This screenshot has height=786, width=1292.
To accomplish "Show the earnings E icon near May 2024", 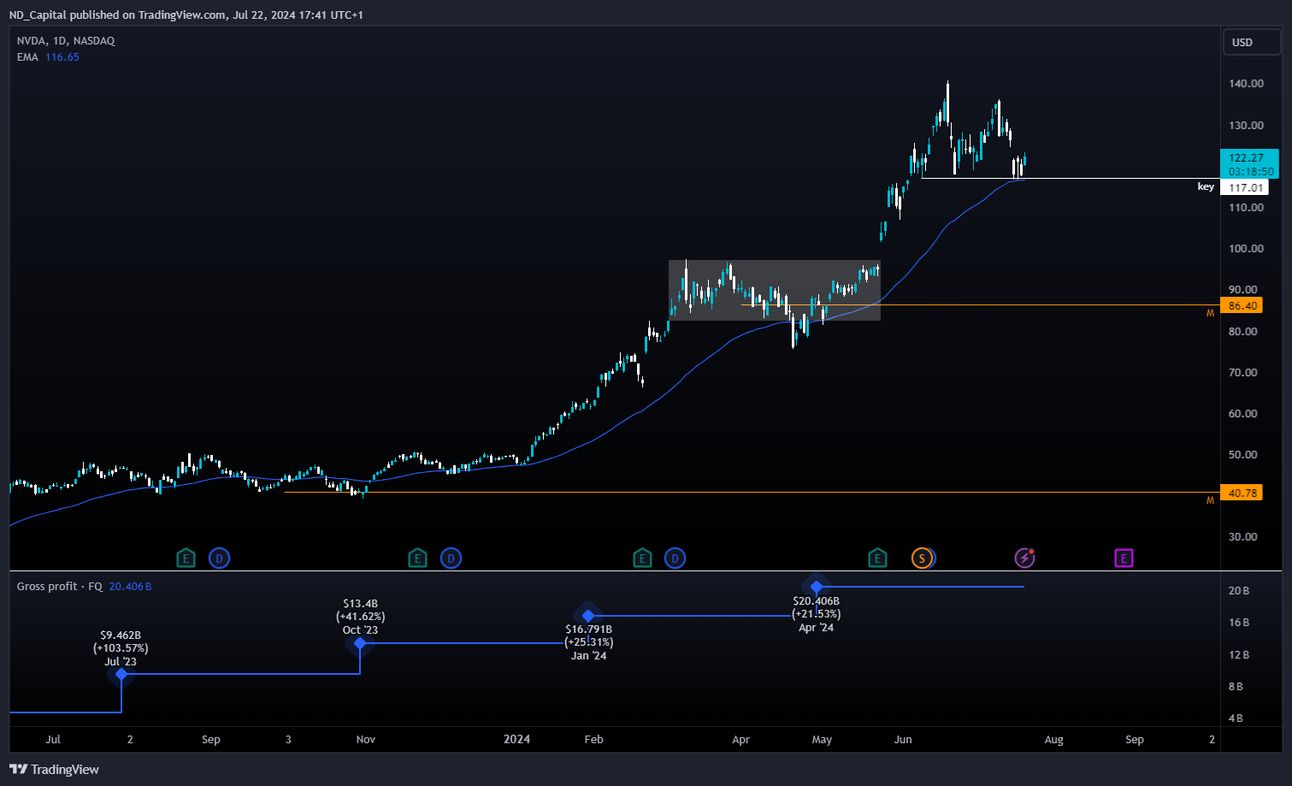I will (x=877, y=558).
